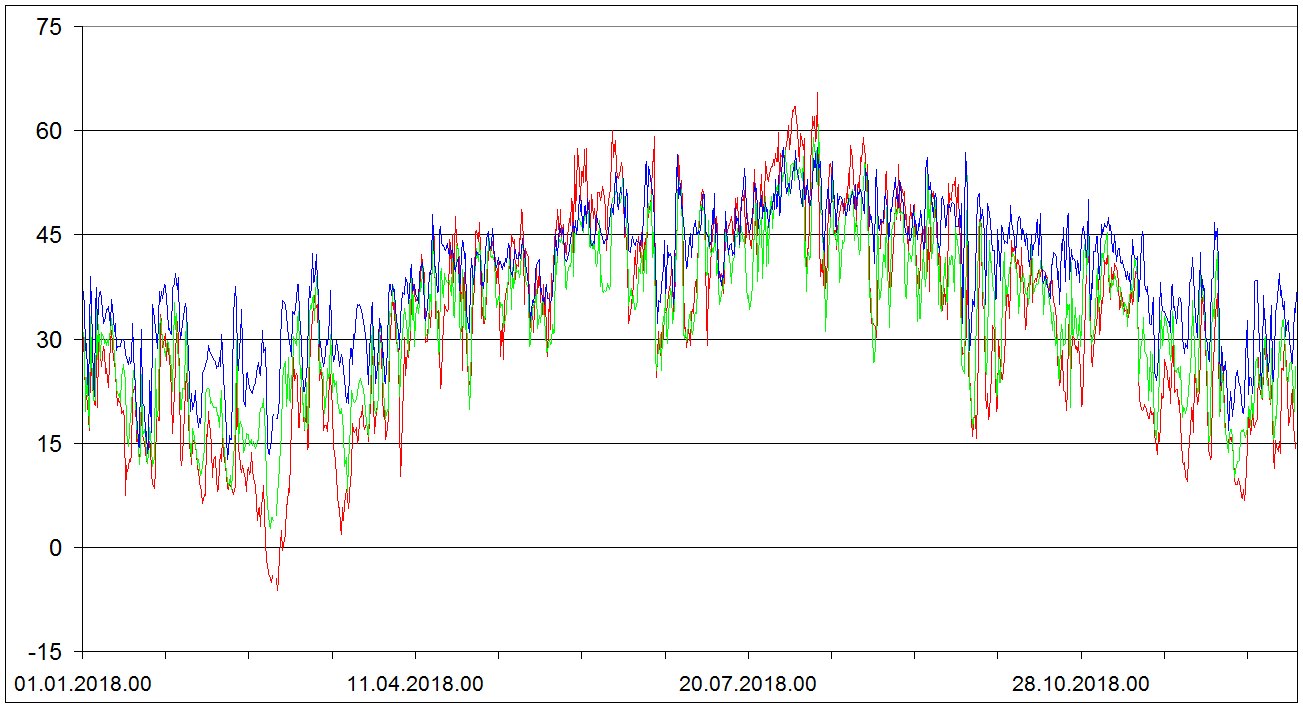Viewport: 1303px width, 707px height.
Task: Select the green line's lowest point near zero
Action: click(270, 528)
